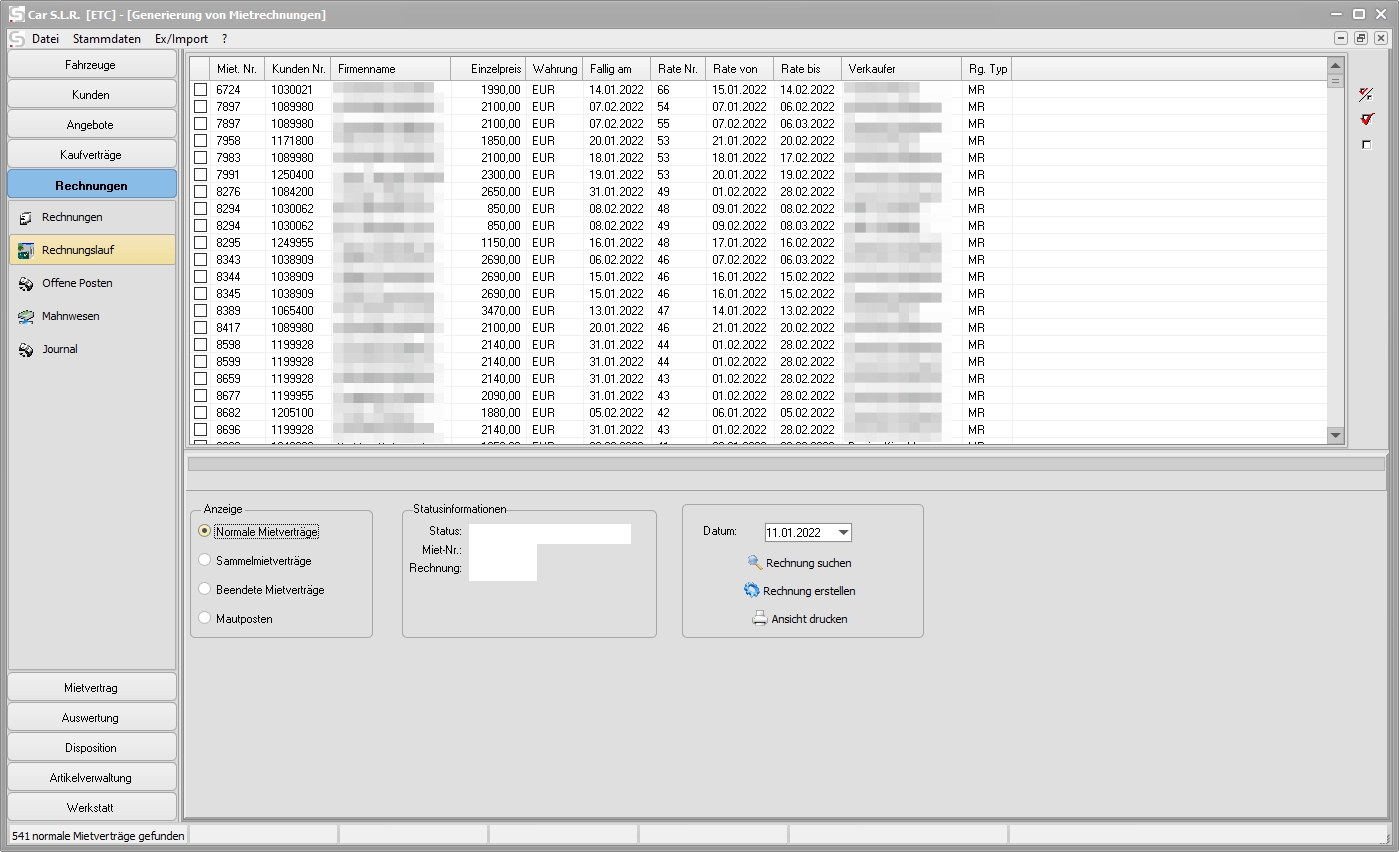Click the Car S.L.R. app icon in title bar

point(17,14)
